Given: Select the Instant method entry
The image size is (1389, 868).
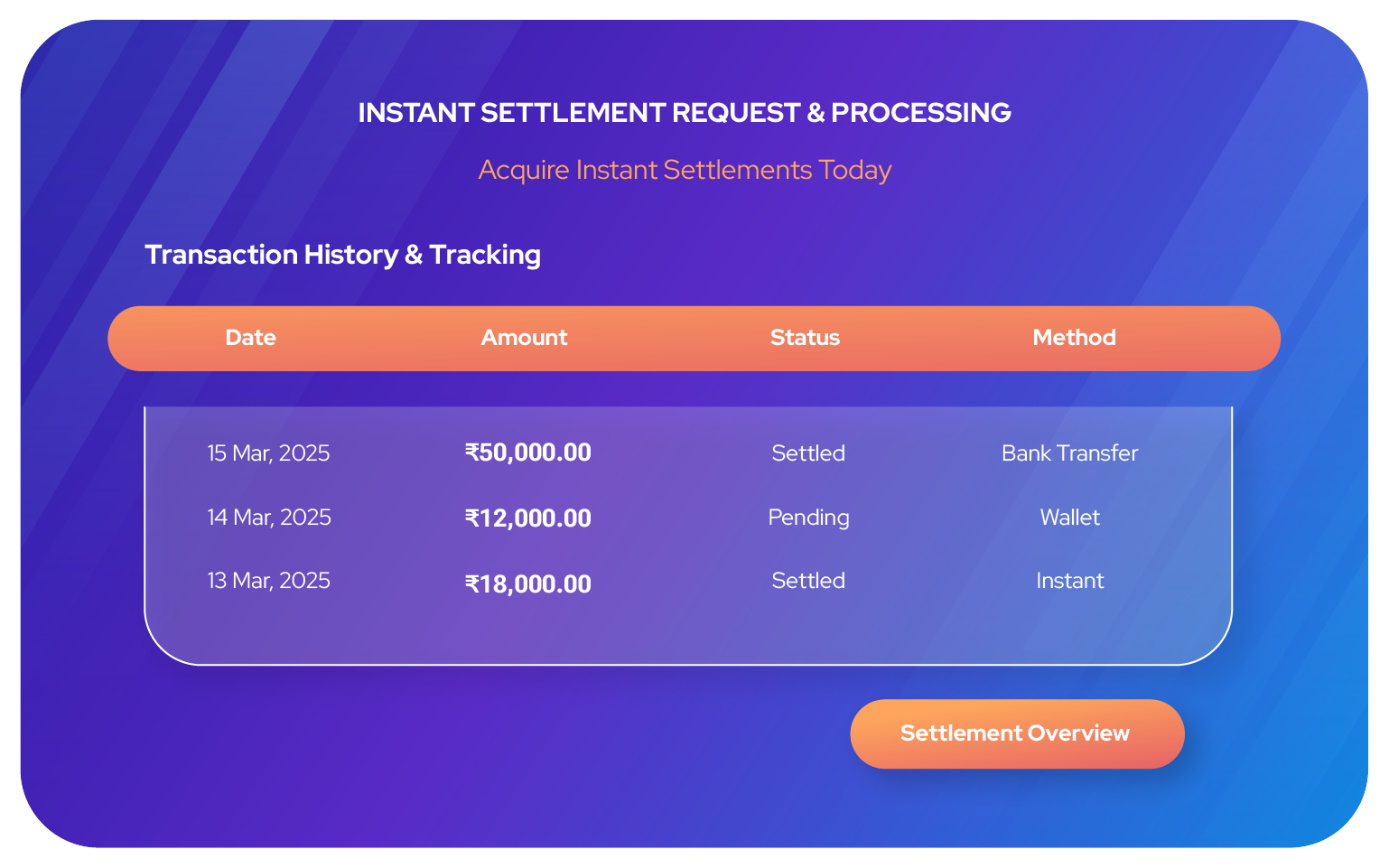Looking at the screenshot, I should point(1069,581).
